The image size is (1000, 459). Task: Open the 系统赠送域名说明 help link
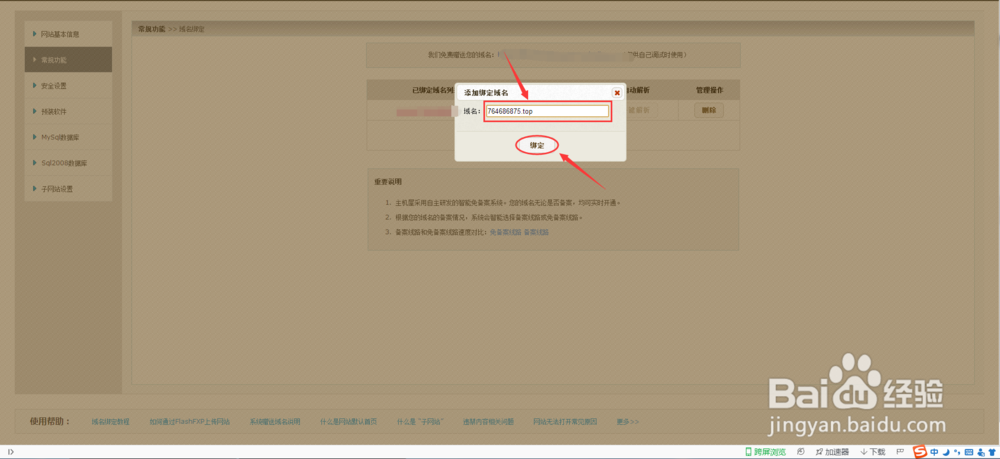point(275,421)
